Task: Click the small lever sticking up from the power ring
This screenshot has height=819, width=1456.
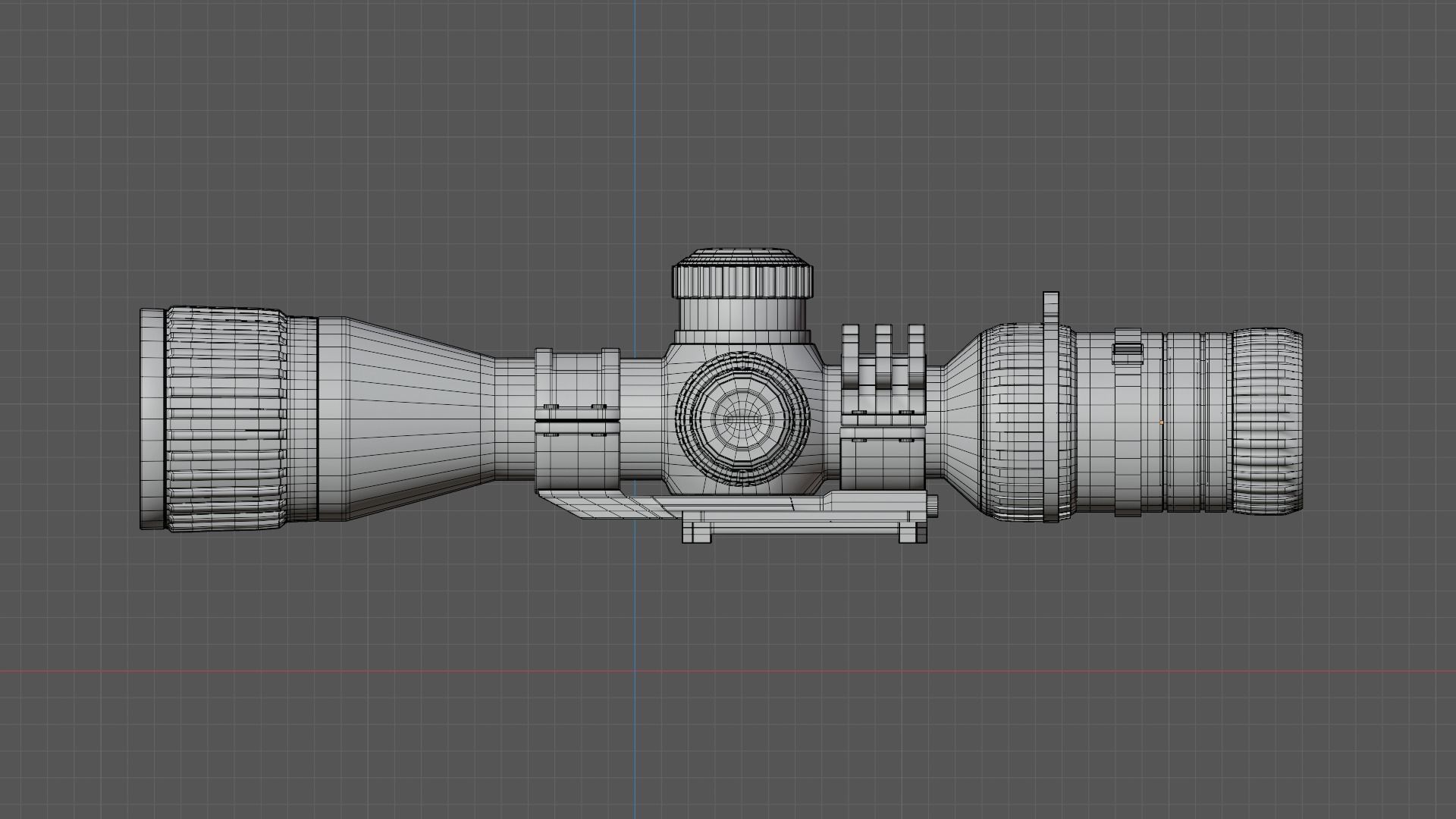Action: click(1050, 303)
